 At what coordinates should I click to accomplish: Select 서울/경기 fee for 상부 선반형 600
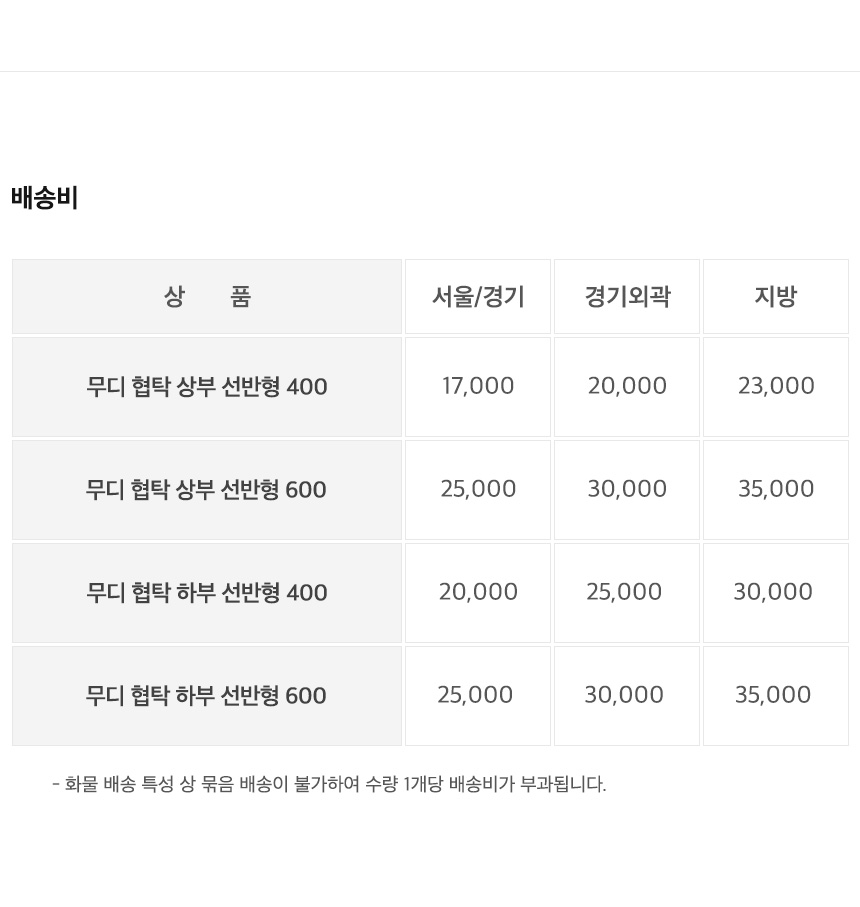(x=478, y=489)
